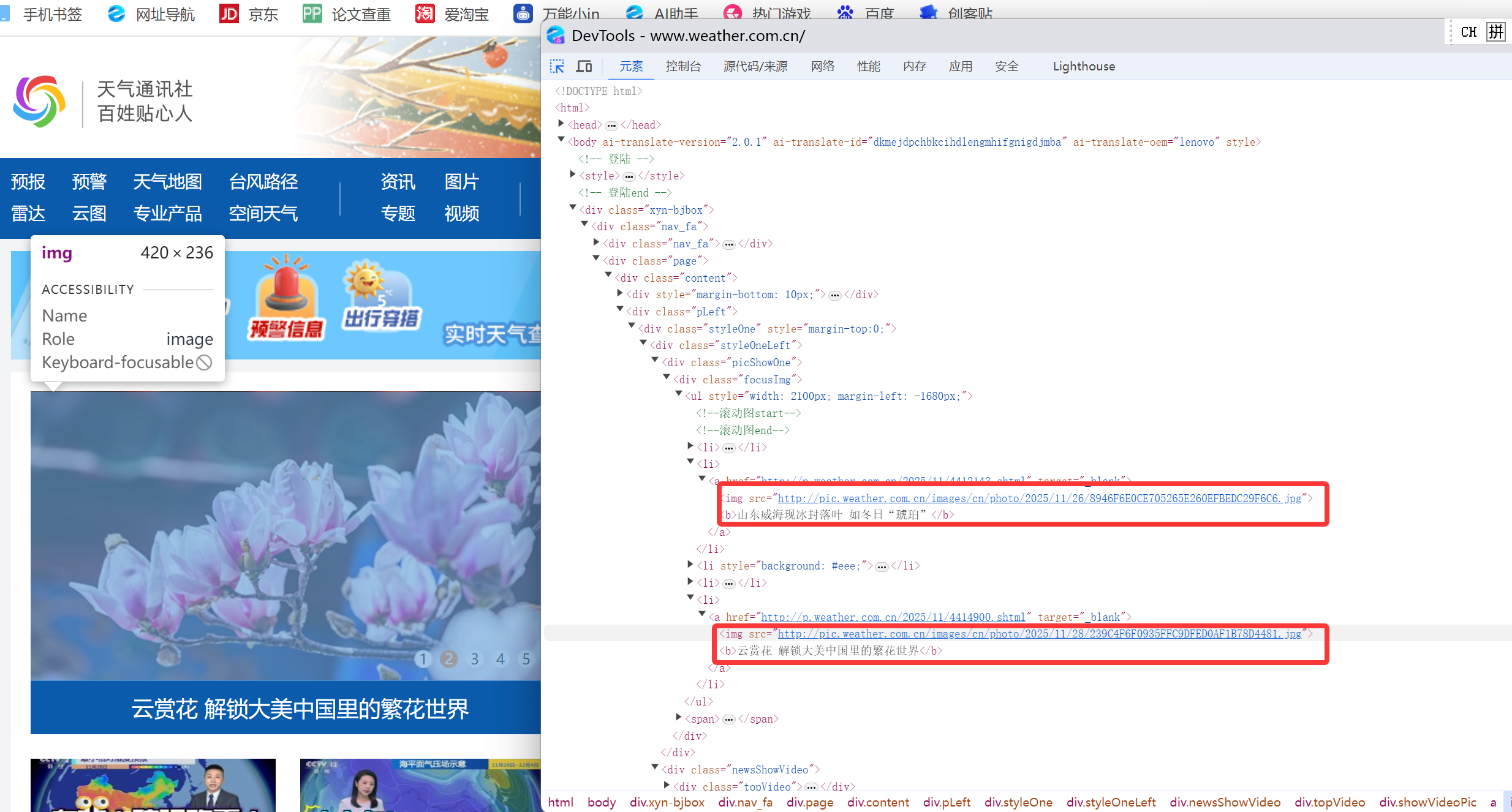Activate the inspect element picker icon
This screenshot has height=812, width=1512.
(x=556, y=66)
